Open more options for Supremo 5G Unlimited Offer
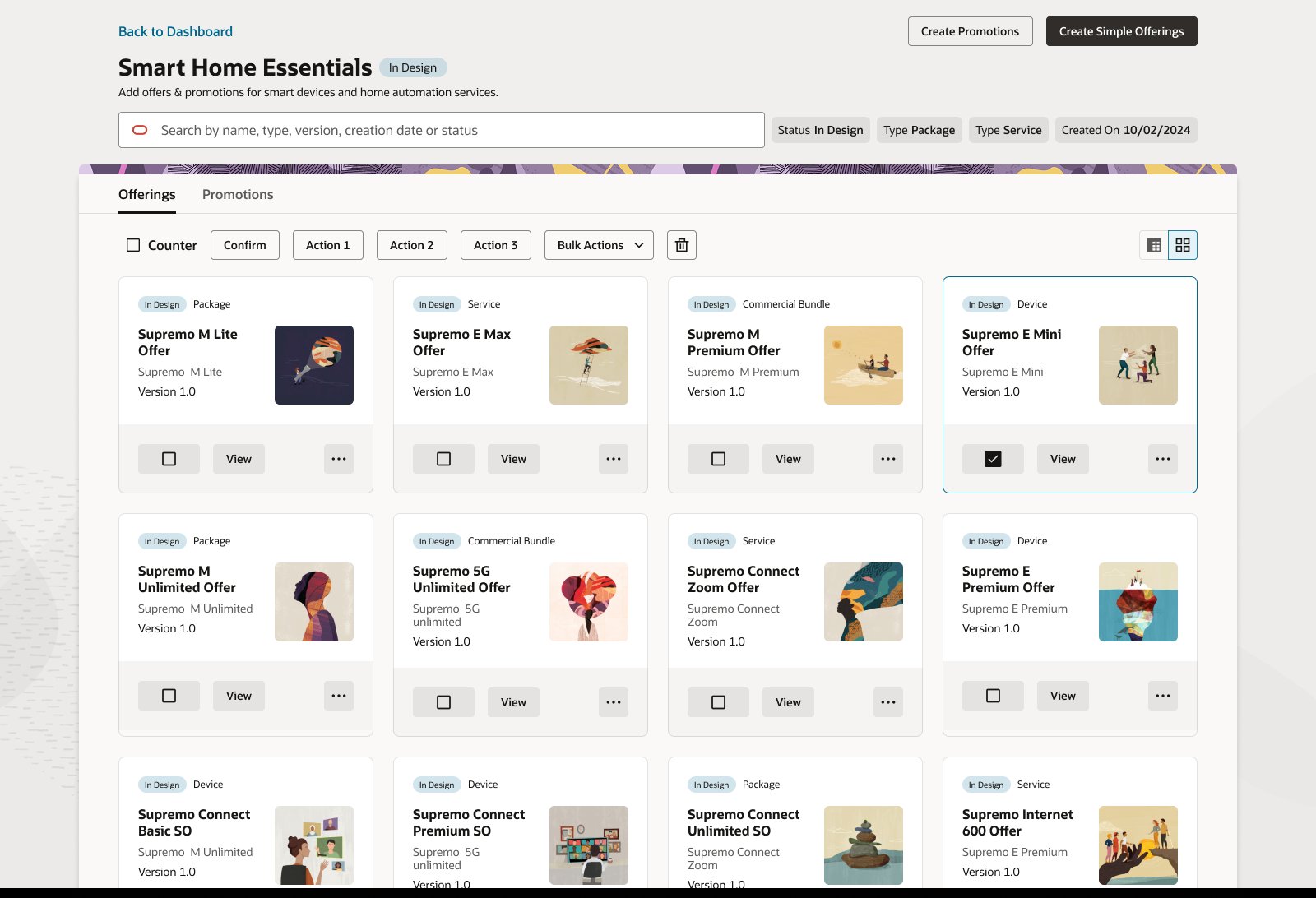Image resolution: width=1316 pixels, height=898 pixels. point(614,702)
